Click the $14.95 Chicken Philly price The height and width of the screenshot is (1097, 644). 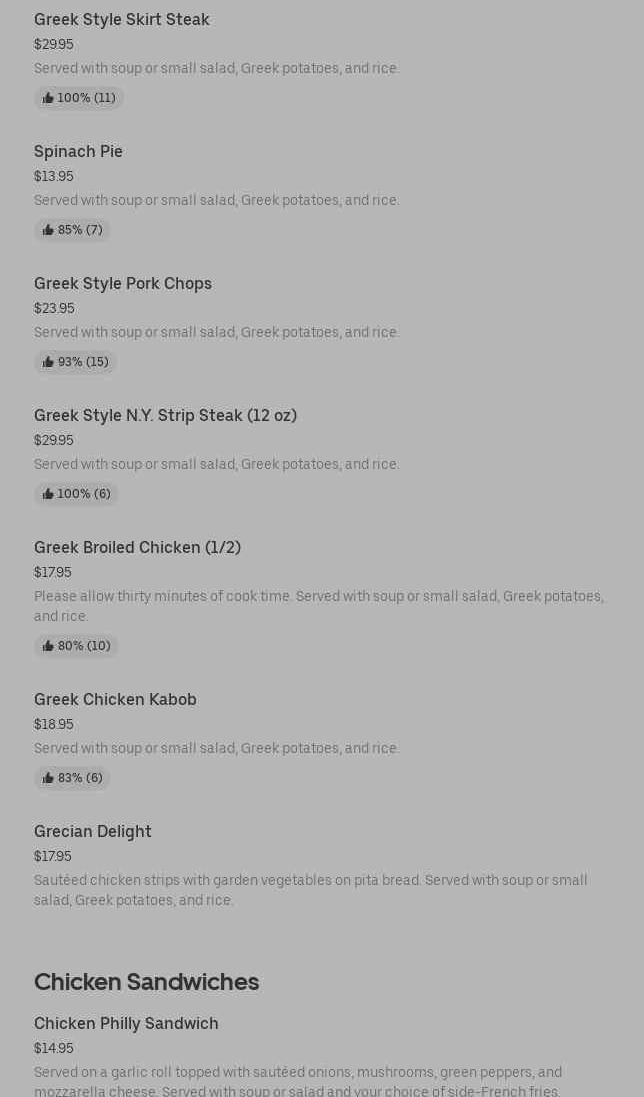click(x=54, y=1049)
